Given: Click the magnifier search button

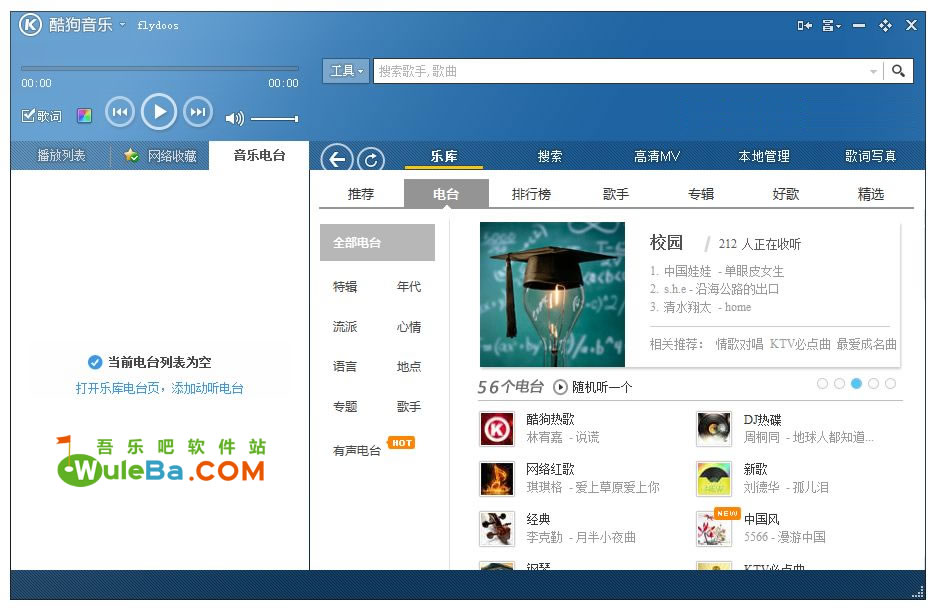Looking at the screenshot, I should [898, 71].
